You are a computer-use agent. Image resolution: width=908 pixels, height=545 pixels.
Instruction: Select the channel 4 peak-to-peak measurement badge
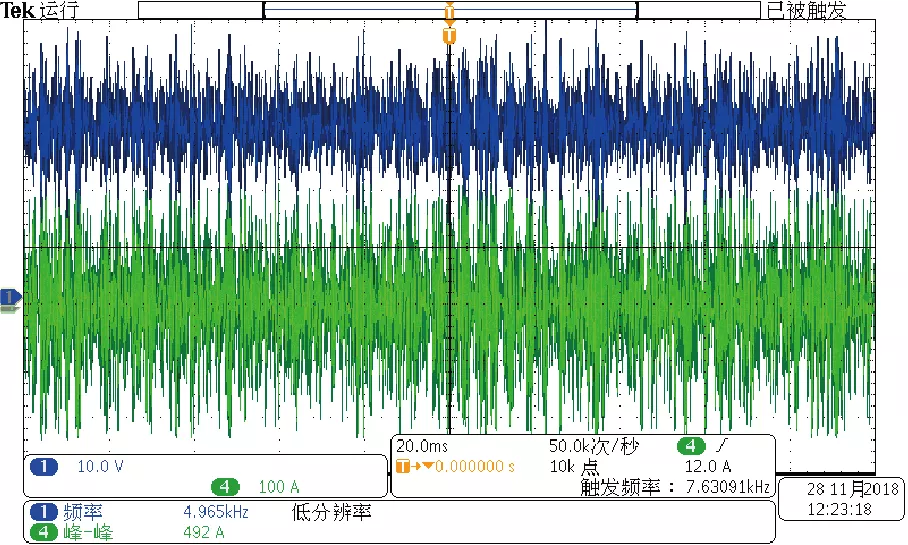43,532
